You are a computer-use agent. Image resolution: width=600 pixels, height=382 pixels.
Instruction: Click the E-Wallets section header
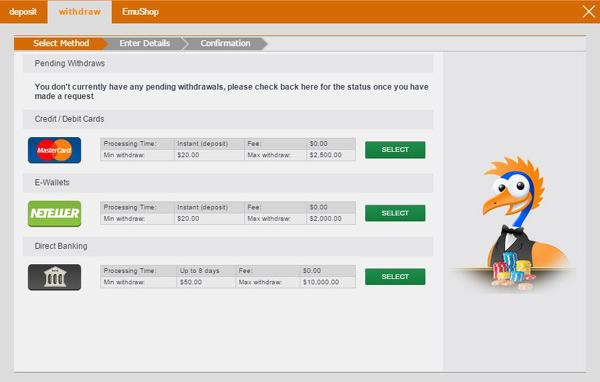pos(228,183)
